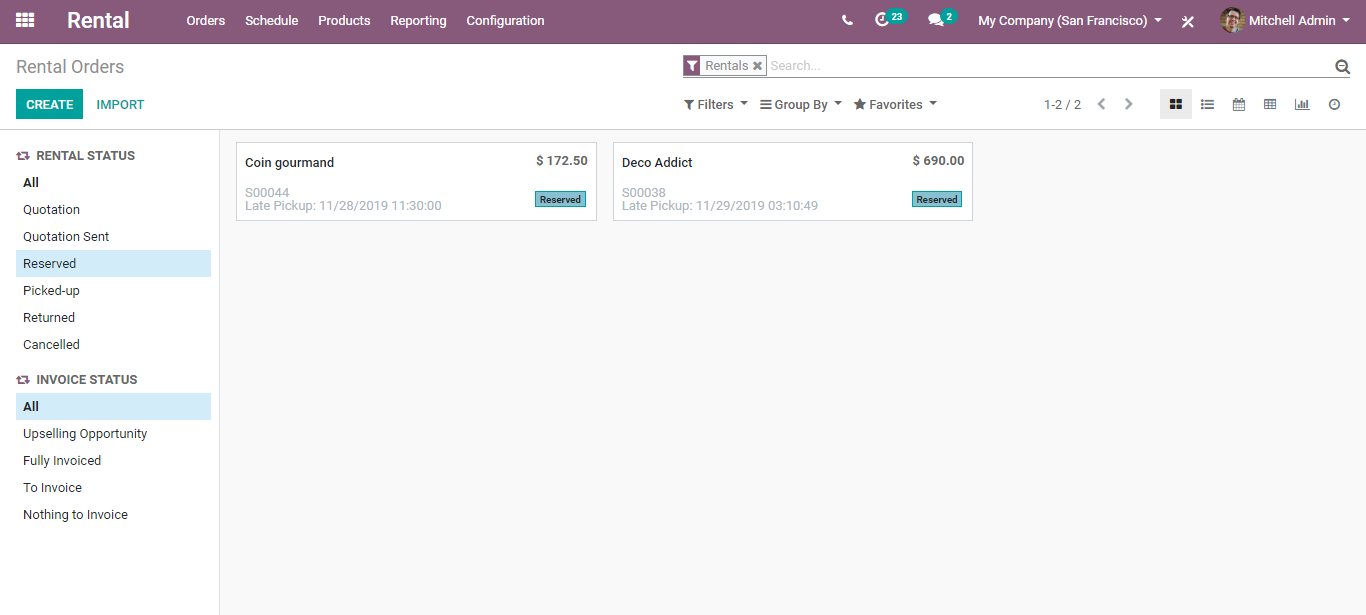Click order reference S00044

267,193
